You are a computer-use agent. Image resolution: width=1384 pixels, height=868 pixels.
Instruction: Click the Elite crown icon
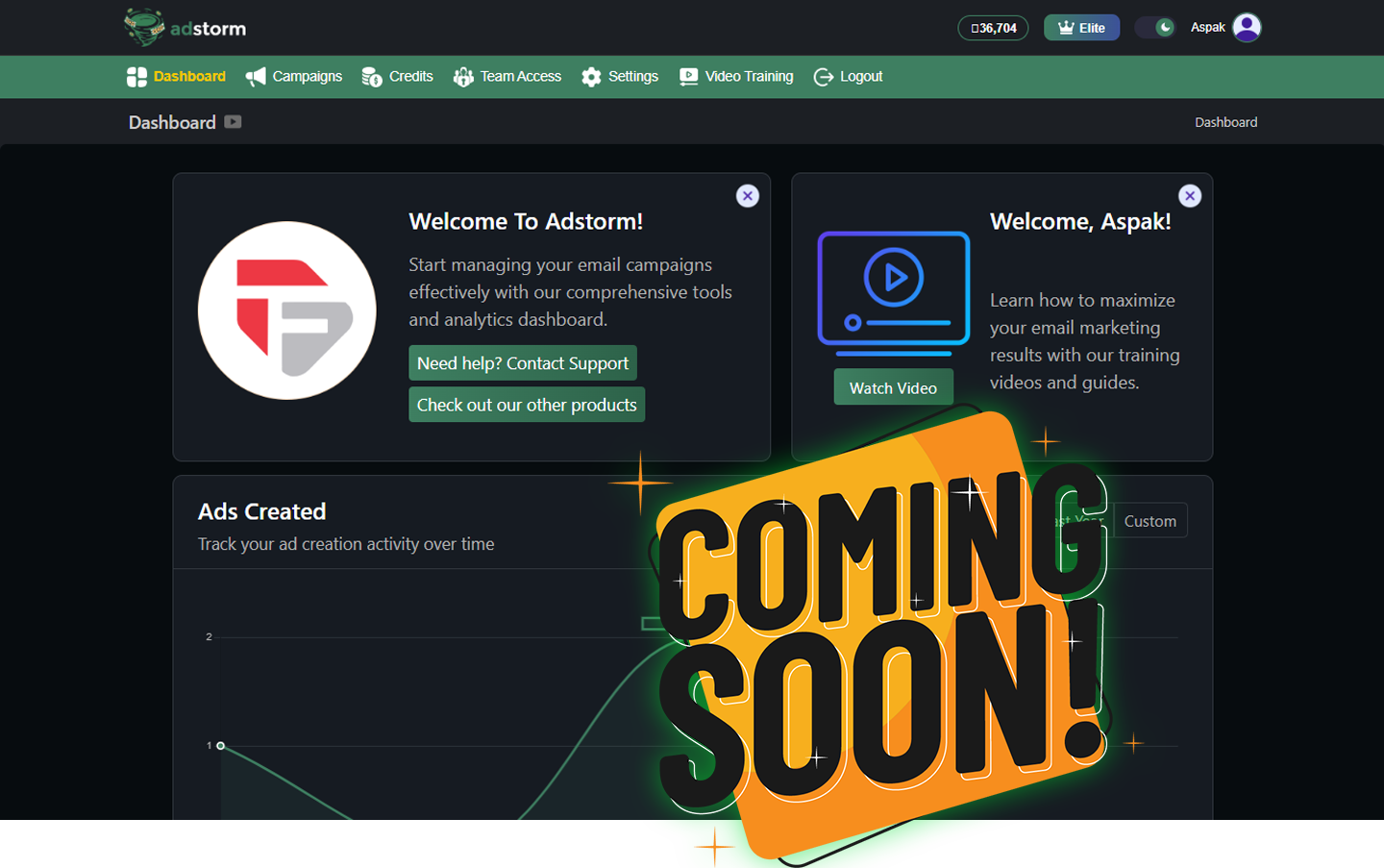(x=1066, y=28)
